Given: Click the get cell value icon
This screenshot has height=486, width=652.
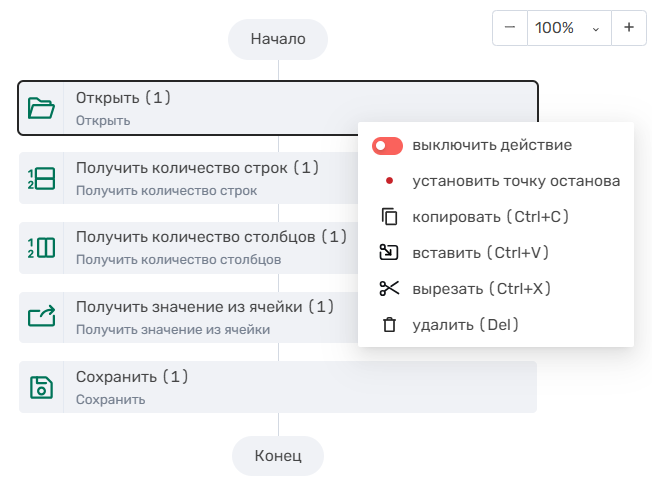Looking at the screenshot, I should [41, 318].
